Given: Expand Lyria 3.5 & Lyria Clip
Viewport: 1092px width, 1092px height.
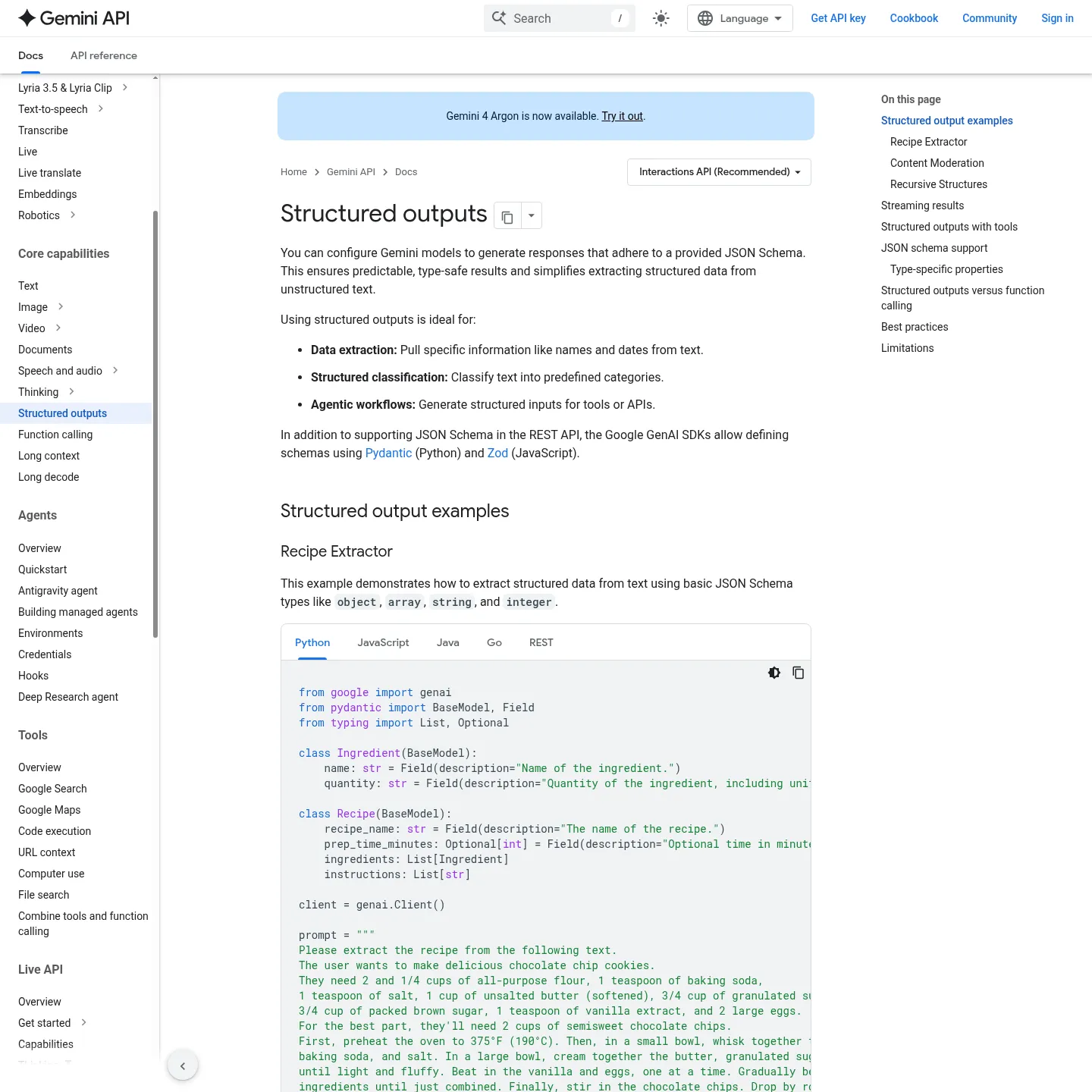Looking at the screenshot, I should pyautogui.click(x=125, y=88).
